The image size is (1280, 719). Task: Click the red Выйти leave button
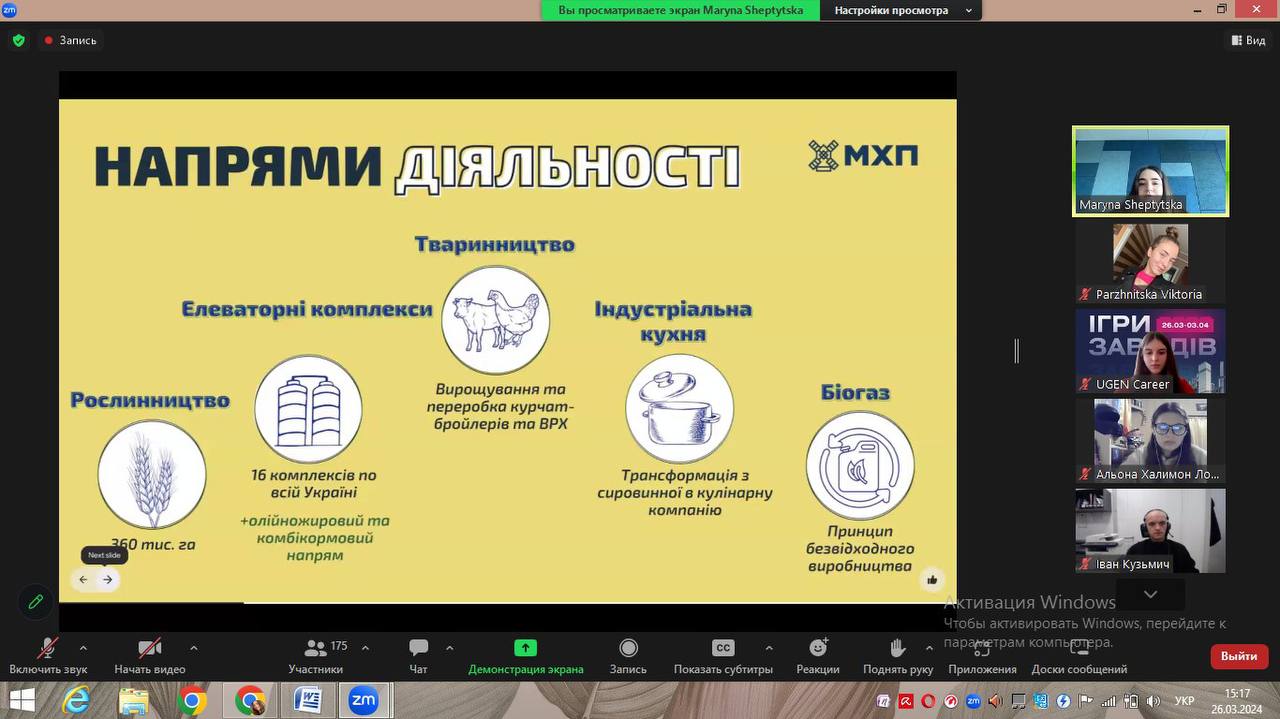pos(1239,656)
